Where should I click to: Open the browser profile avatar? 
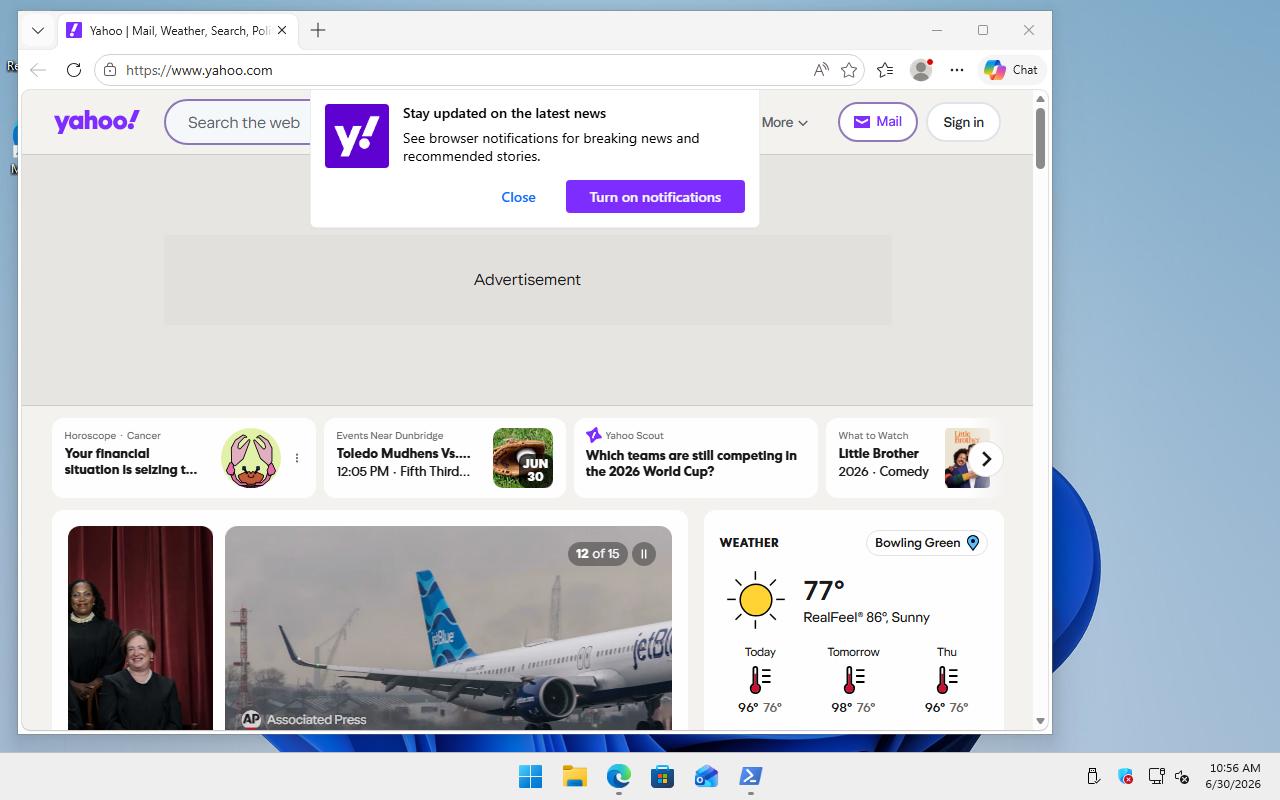(x=921, y=70)
